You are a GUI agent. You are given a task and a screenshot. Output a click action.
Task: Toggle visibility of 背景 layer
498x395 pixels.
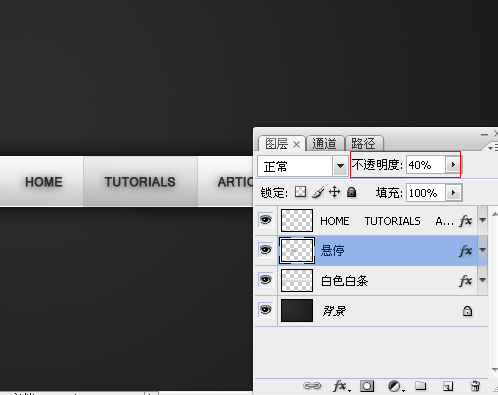(266, 310)
